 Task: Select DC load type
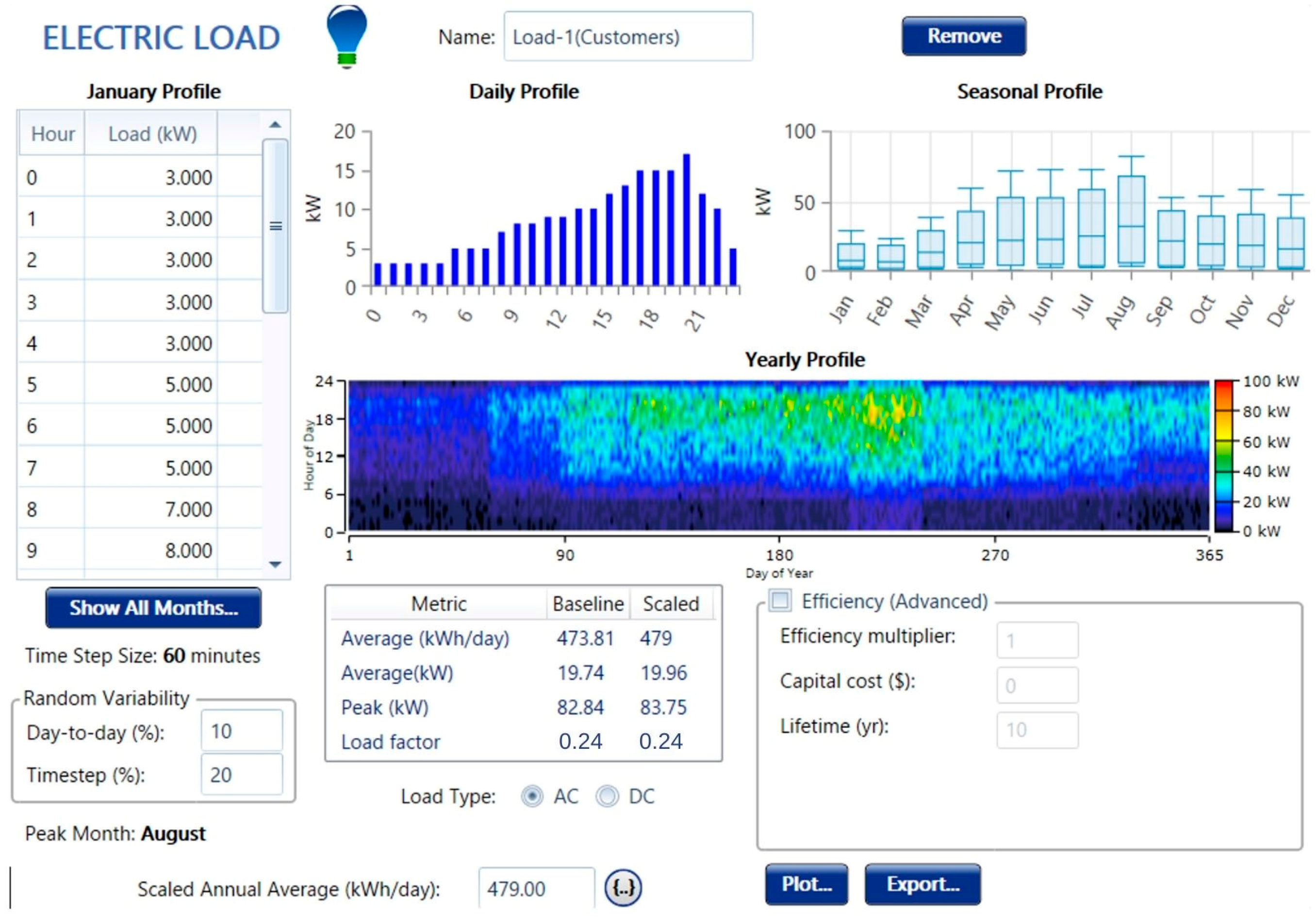click(x=607, y=796)
